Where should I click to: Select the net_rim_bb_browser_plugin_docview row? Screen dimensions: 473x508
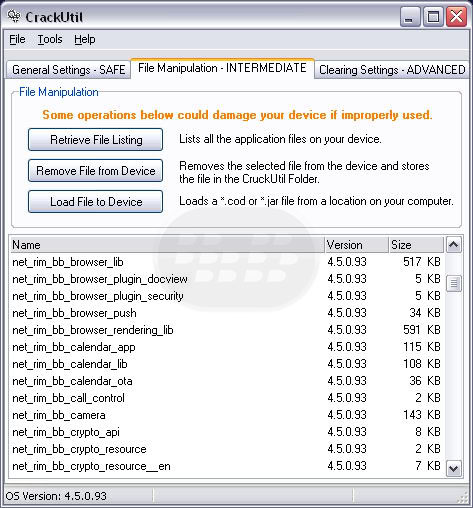pos(227,279)
